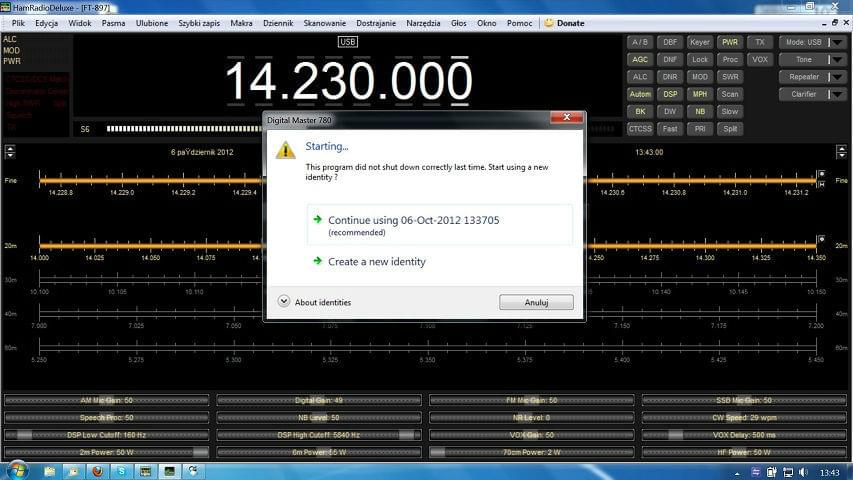Screen dimensions: 853x480
Task: Adjust the SSB Mic Gain: 50 slider
Action: pyautogui.click(x=744, y=401)
